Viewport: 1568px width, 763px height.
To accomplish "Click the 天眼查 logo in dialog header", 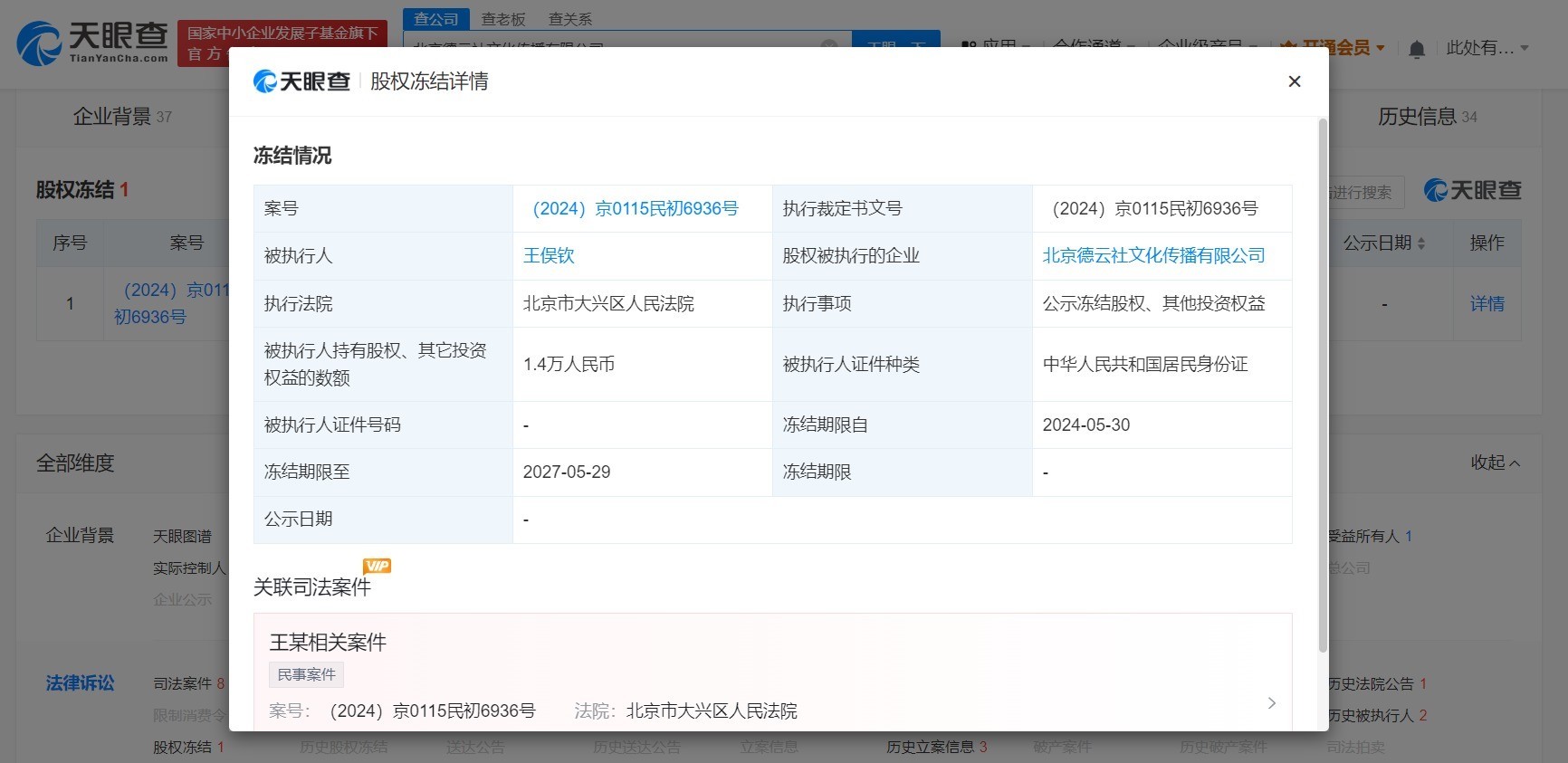I will (x=301, y=81).
